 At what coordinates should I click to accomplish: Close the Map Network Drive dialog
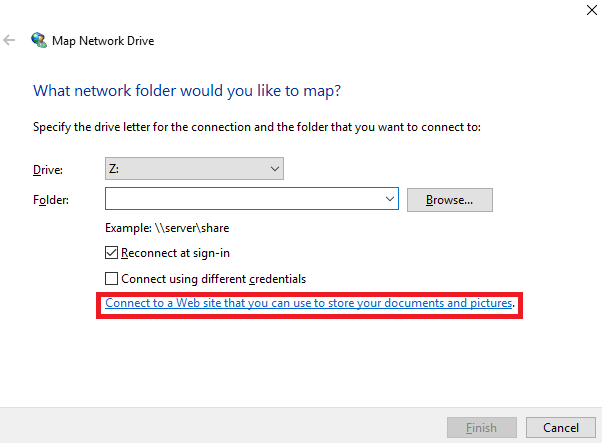pos(592,10)
